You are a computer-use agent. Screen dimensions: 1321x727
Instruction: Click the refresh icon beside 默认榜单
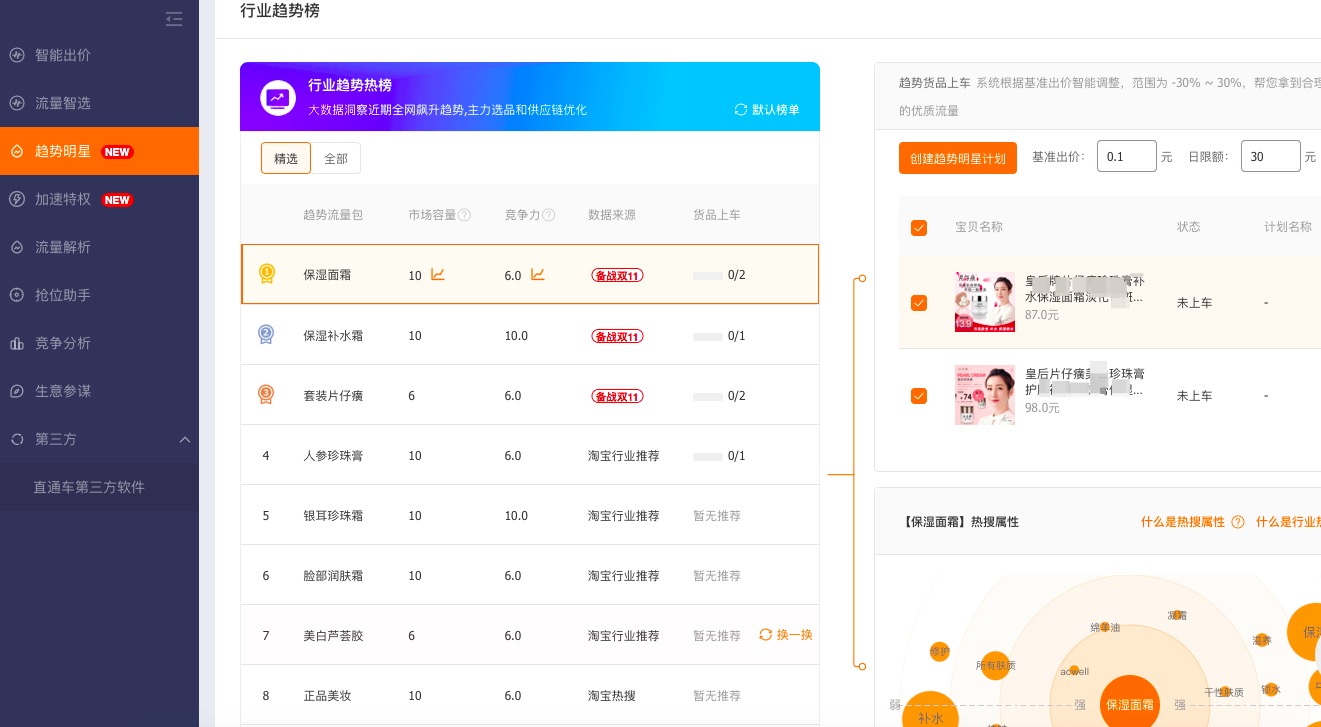click(740, 110)
